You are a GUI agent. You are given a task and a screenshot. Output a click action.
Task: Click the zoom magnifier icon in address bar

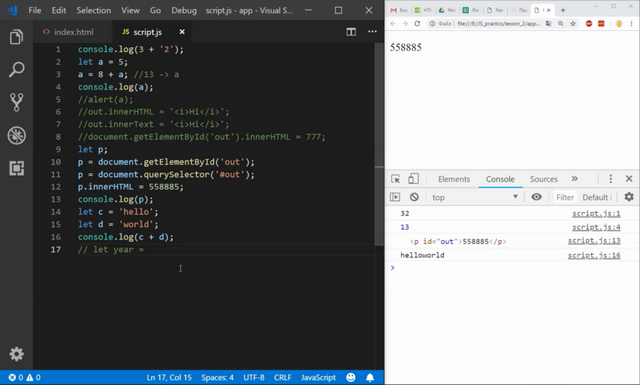point(561,24)
